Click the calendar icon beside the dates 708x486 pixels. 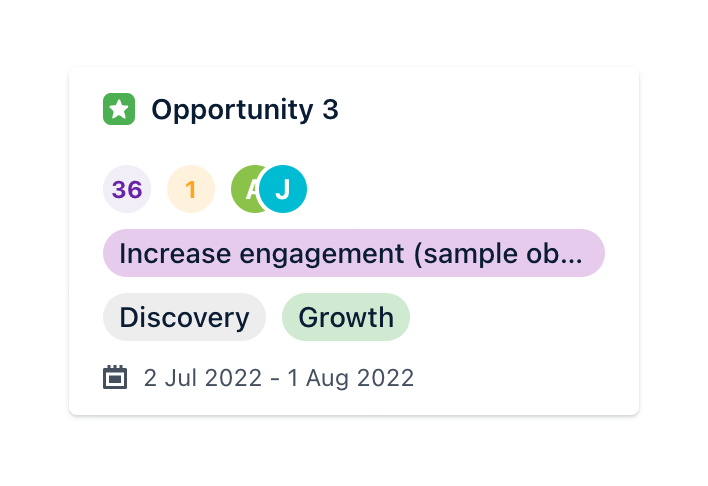point(116,378)
